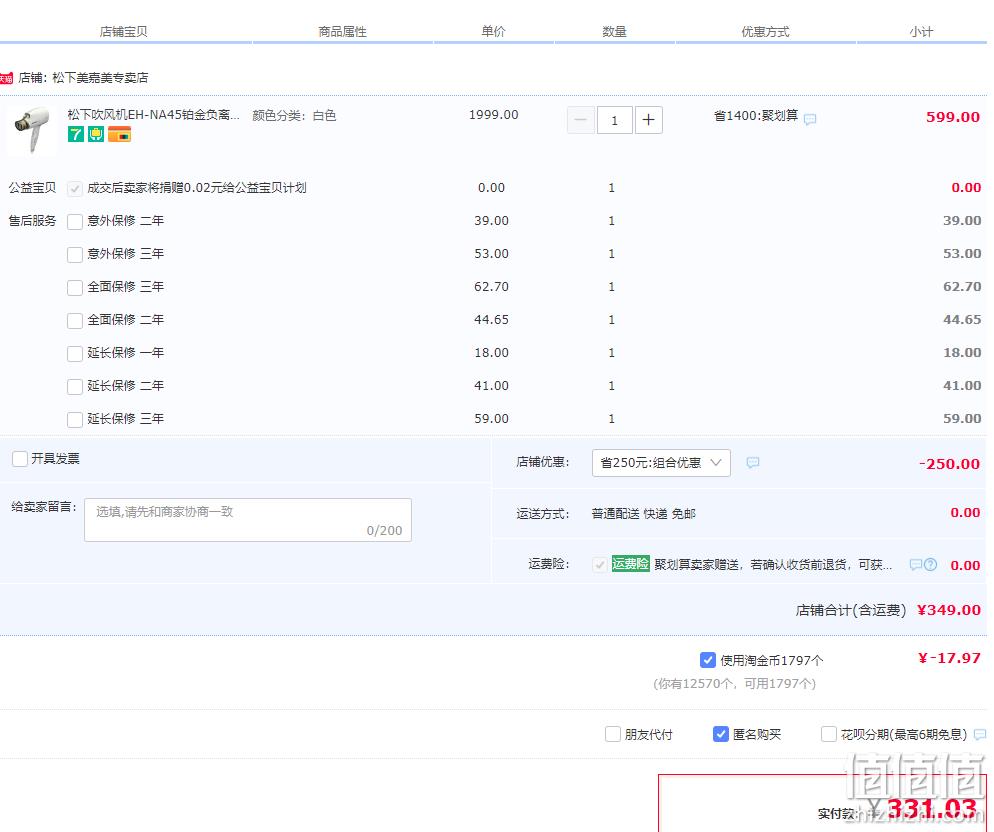The height and width of the screenshot is (832, 994).
Task: Click the 44.65 subtotal cell
Action: tap(962, 320)
